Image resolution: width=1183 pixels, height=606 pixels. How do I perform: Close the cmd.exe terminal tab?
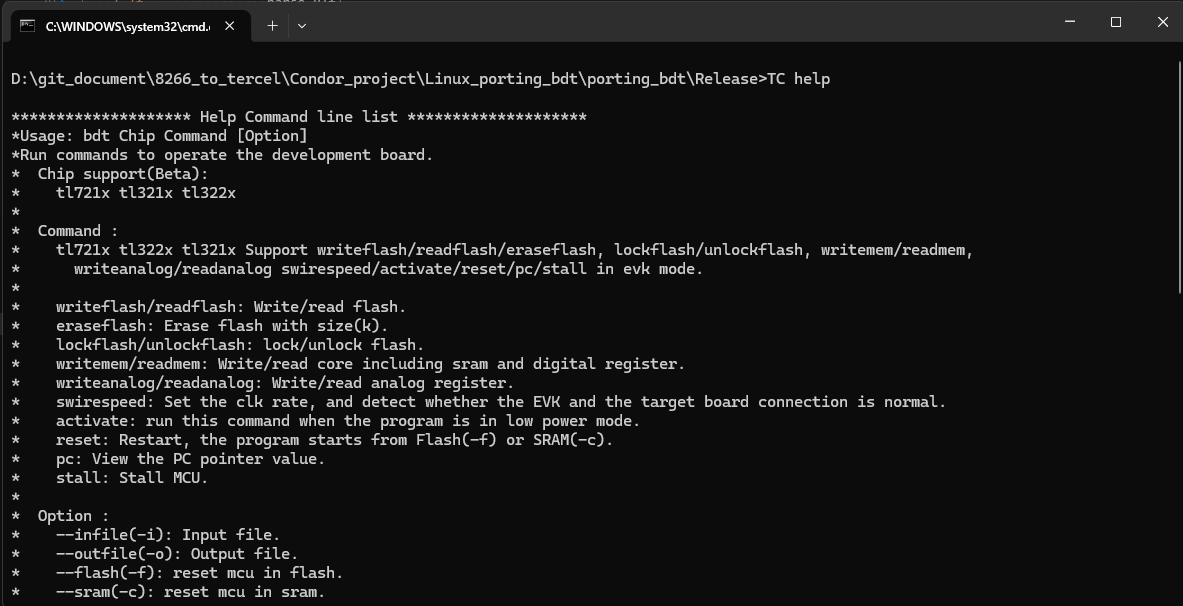point(230,26)
